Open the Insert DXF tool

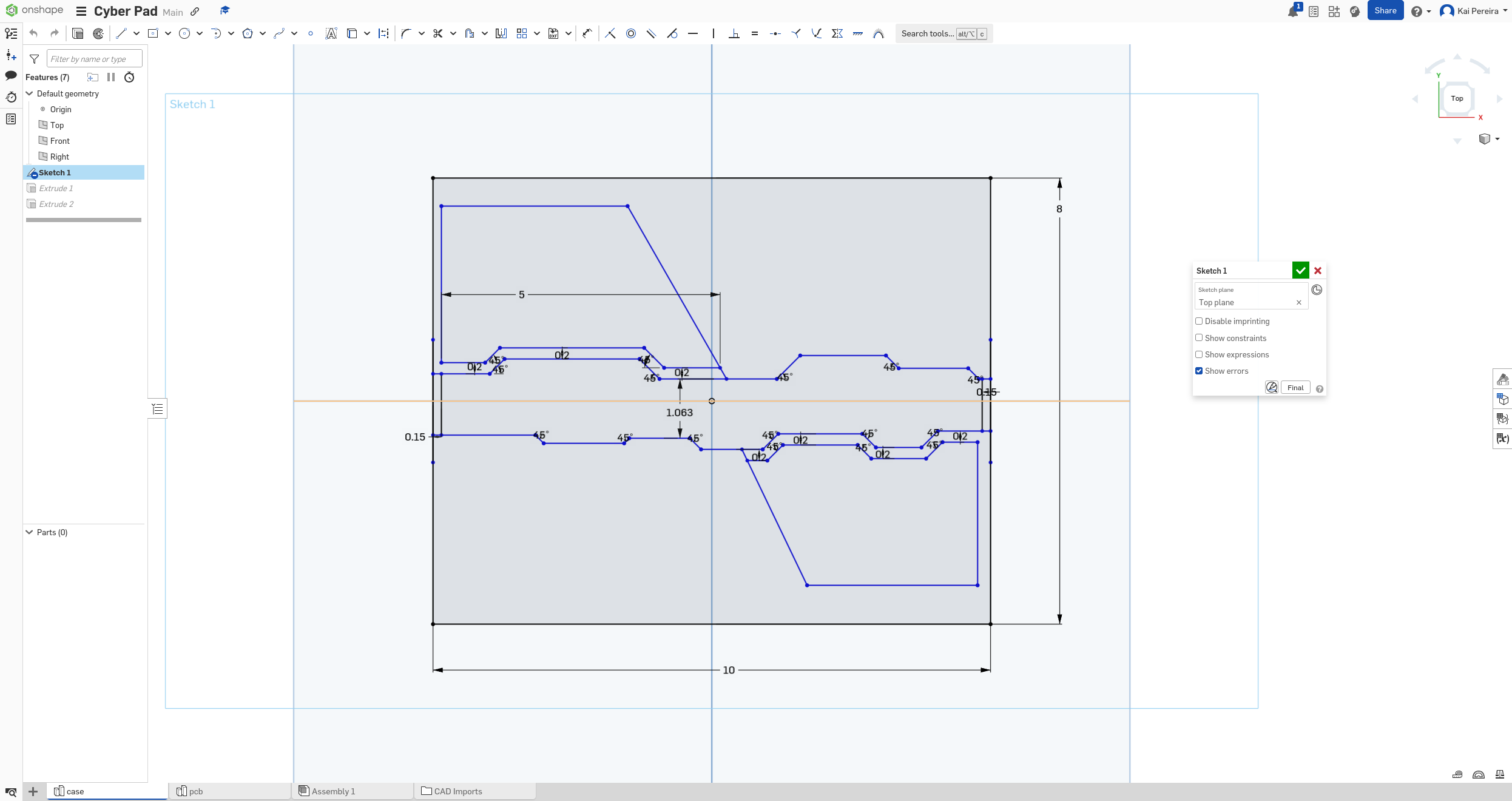pyautogui.click(x=553, y=33)
